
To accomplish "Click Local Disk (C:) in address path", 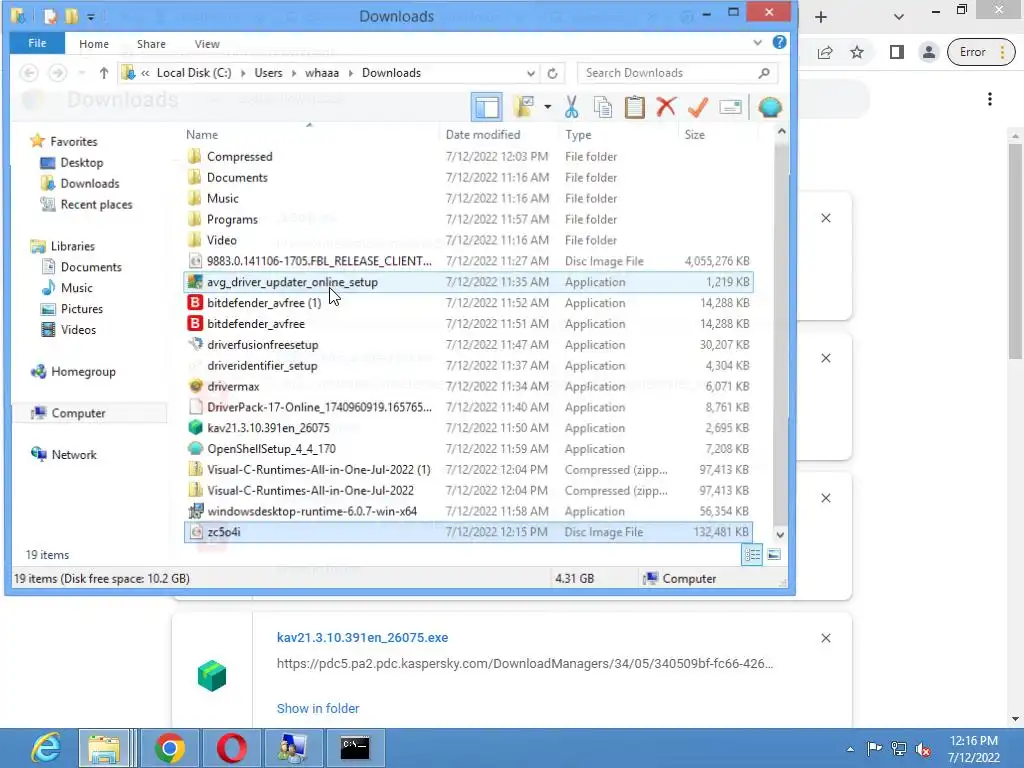I will pyautogui.click(x=194, y=73).
